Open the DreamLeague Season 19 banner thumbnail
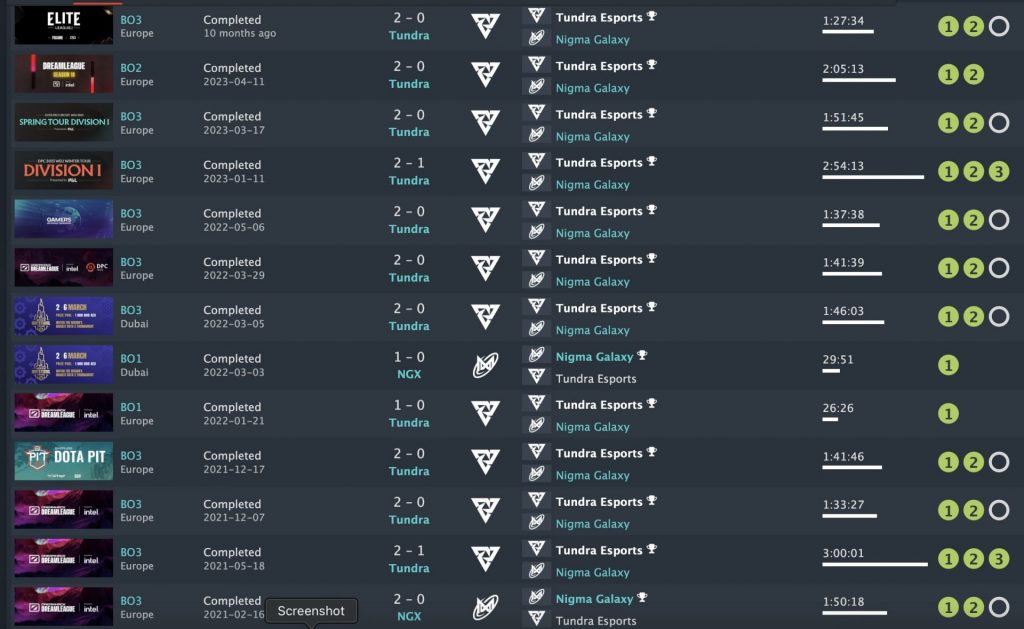 [63, 75]
